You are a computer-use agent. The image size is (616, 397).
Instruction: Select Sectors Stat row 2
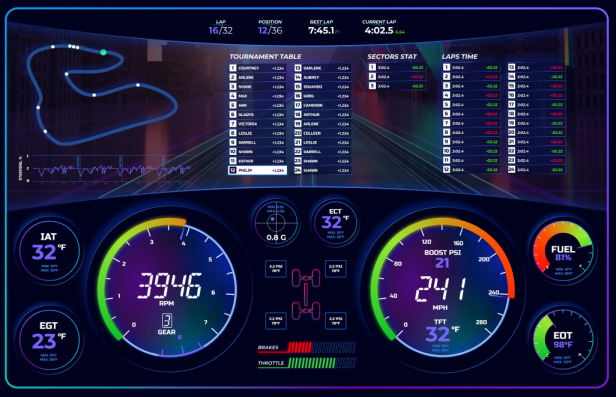click(x=397, y=77)
